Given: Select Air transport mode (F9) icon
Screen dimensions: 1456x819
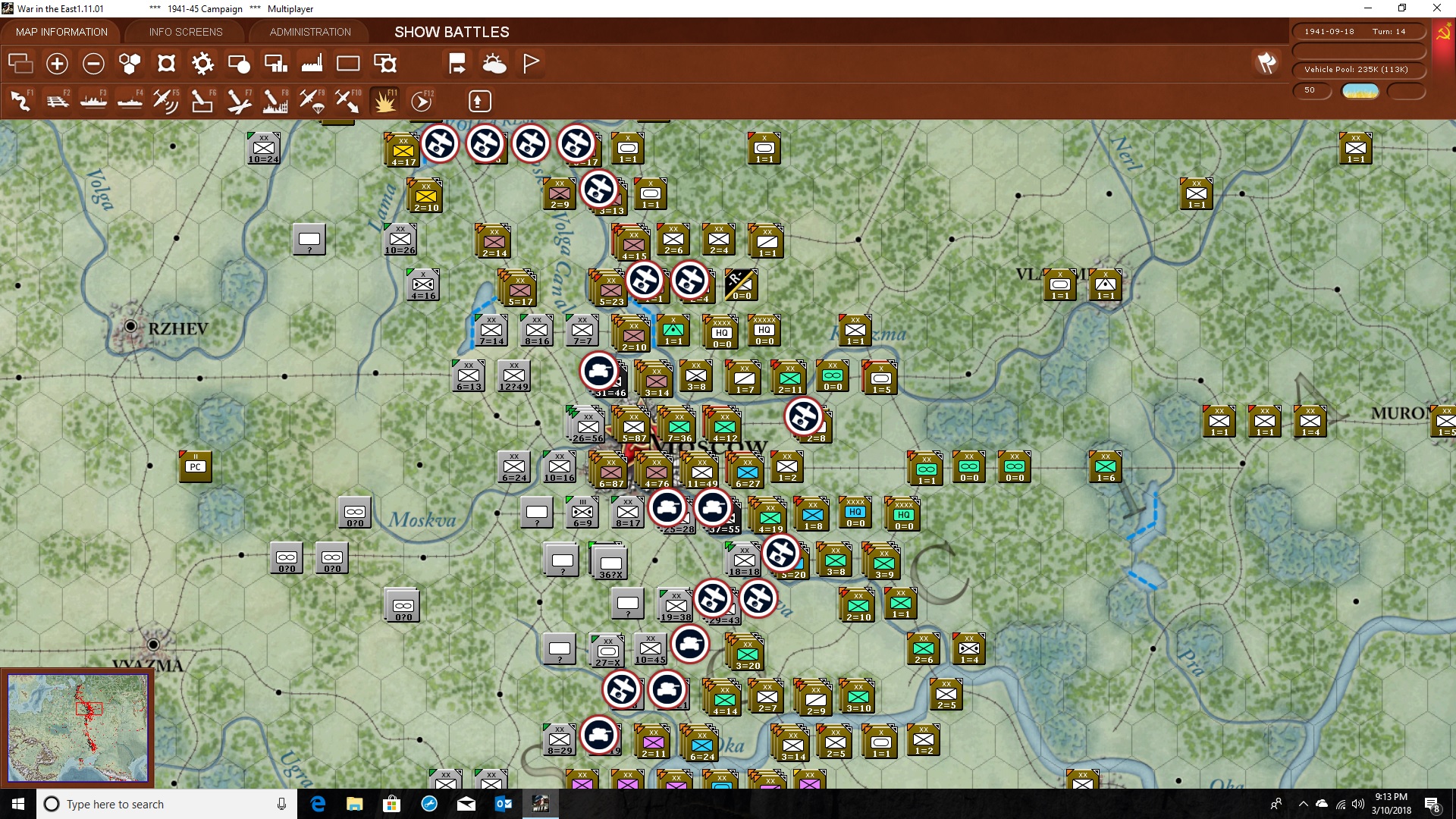Looking at the screenshot, I should [x=312, y=101].
